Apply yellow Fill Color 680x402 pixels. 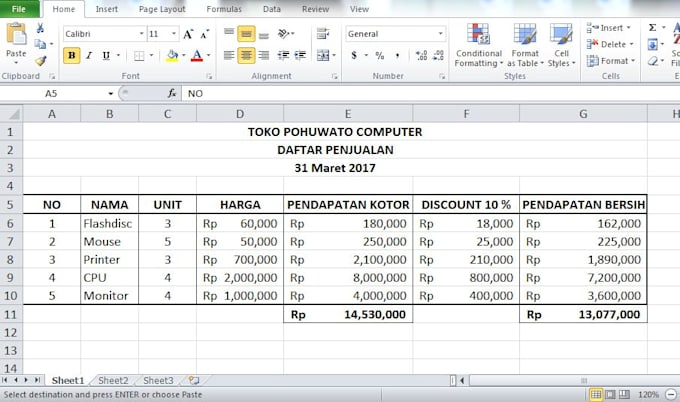(172, 56)
